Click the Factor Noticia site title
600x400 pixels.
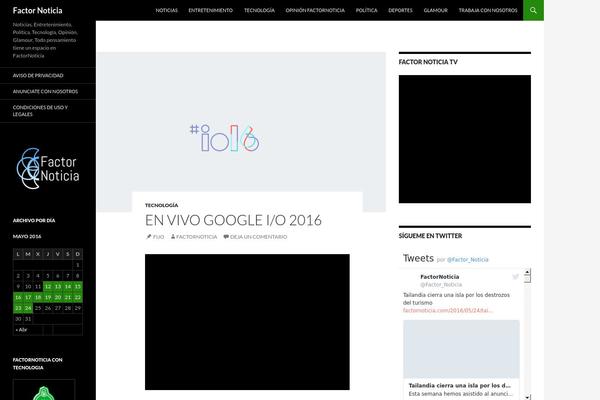[x=37, y=10]
